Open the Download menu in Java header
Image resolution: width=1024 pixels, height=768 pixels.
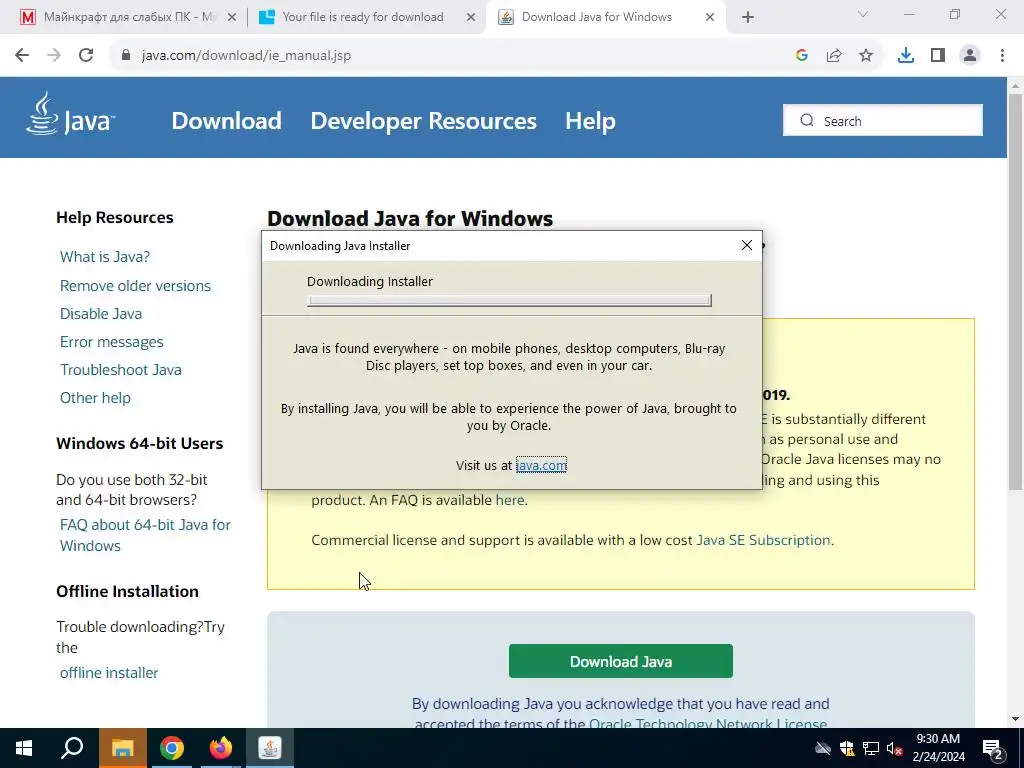(227, 121)
